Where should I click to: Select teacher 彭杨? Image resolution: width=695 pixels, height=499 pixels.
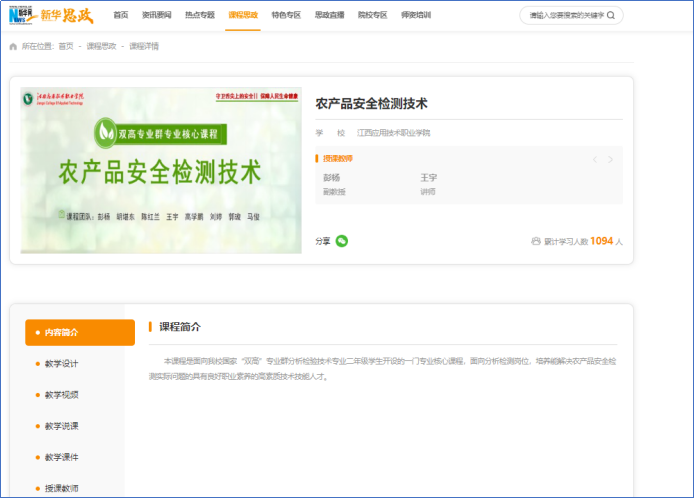coord(332,178)
